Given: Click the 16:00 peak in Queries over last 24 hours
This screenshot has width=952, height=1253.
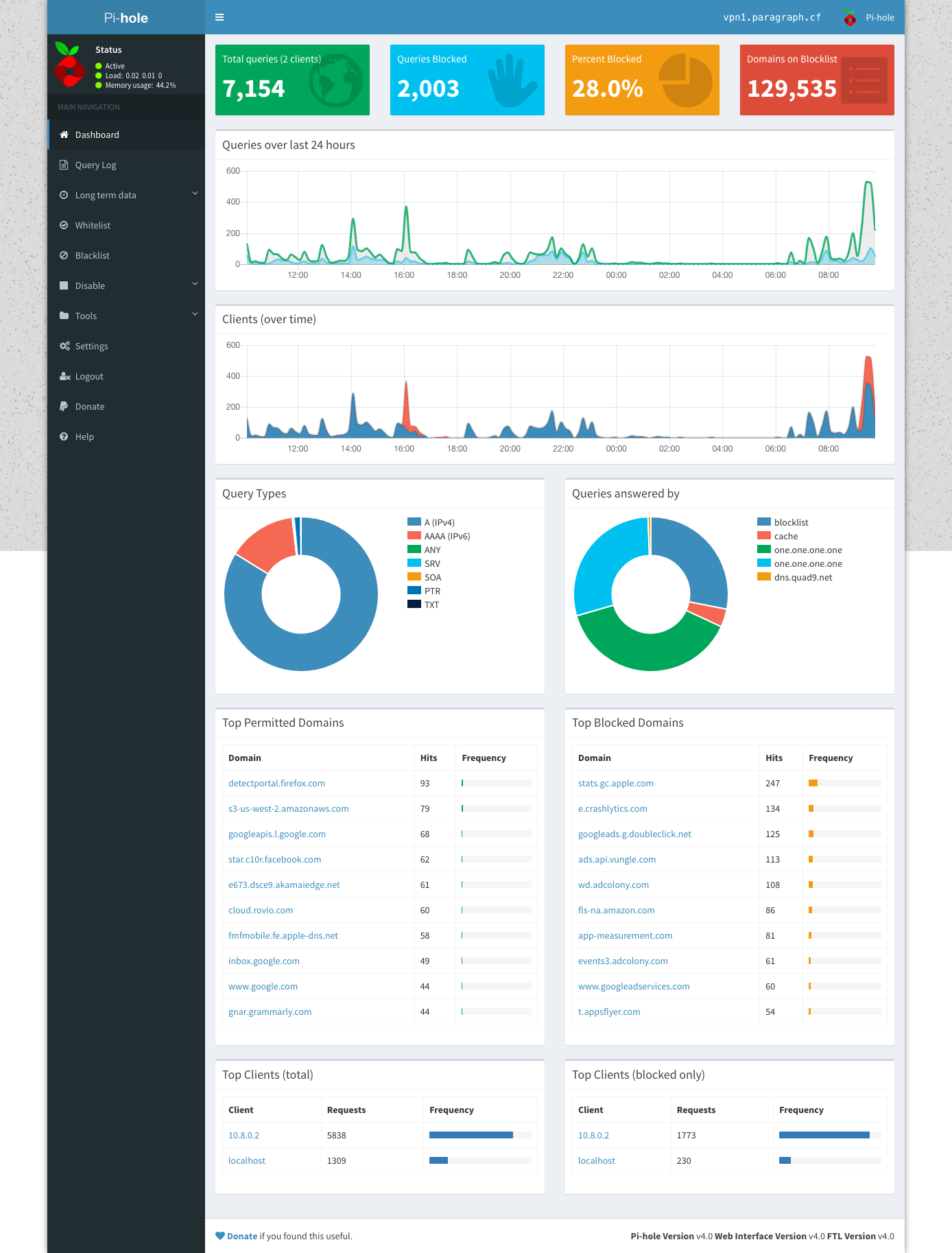Looking at the screenshot, I should (406, 207).
